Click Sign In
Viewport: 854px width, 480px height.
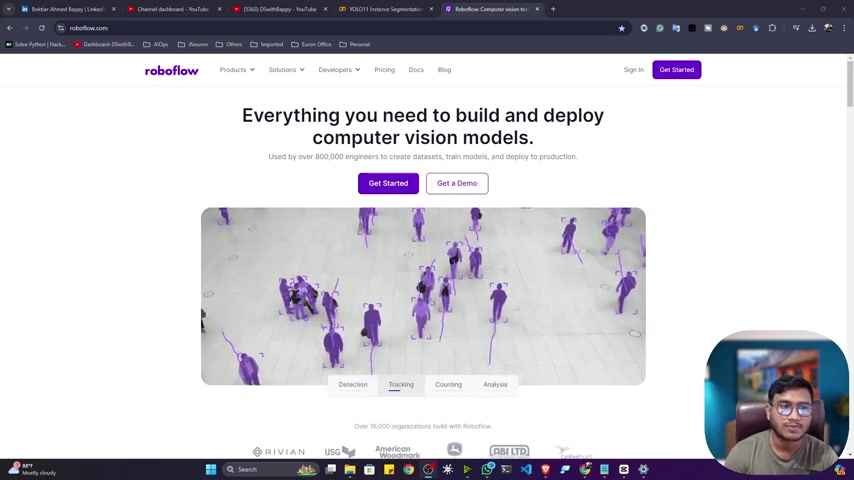(x=633, y=70)
